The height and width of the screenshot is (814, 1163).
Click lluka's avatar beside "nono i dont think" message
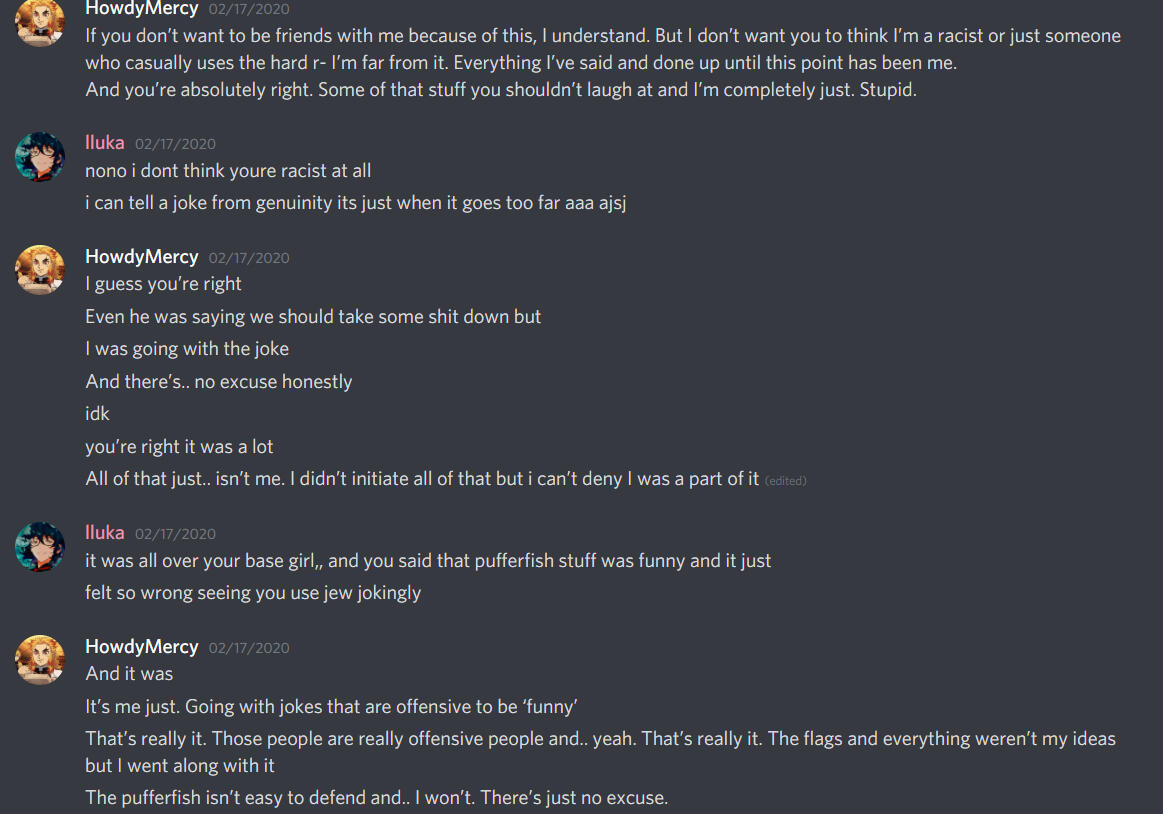click(40, 157)
